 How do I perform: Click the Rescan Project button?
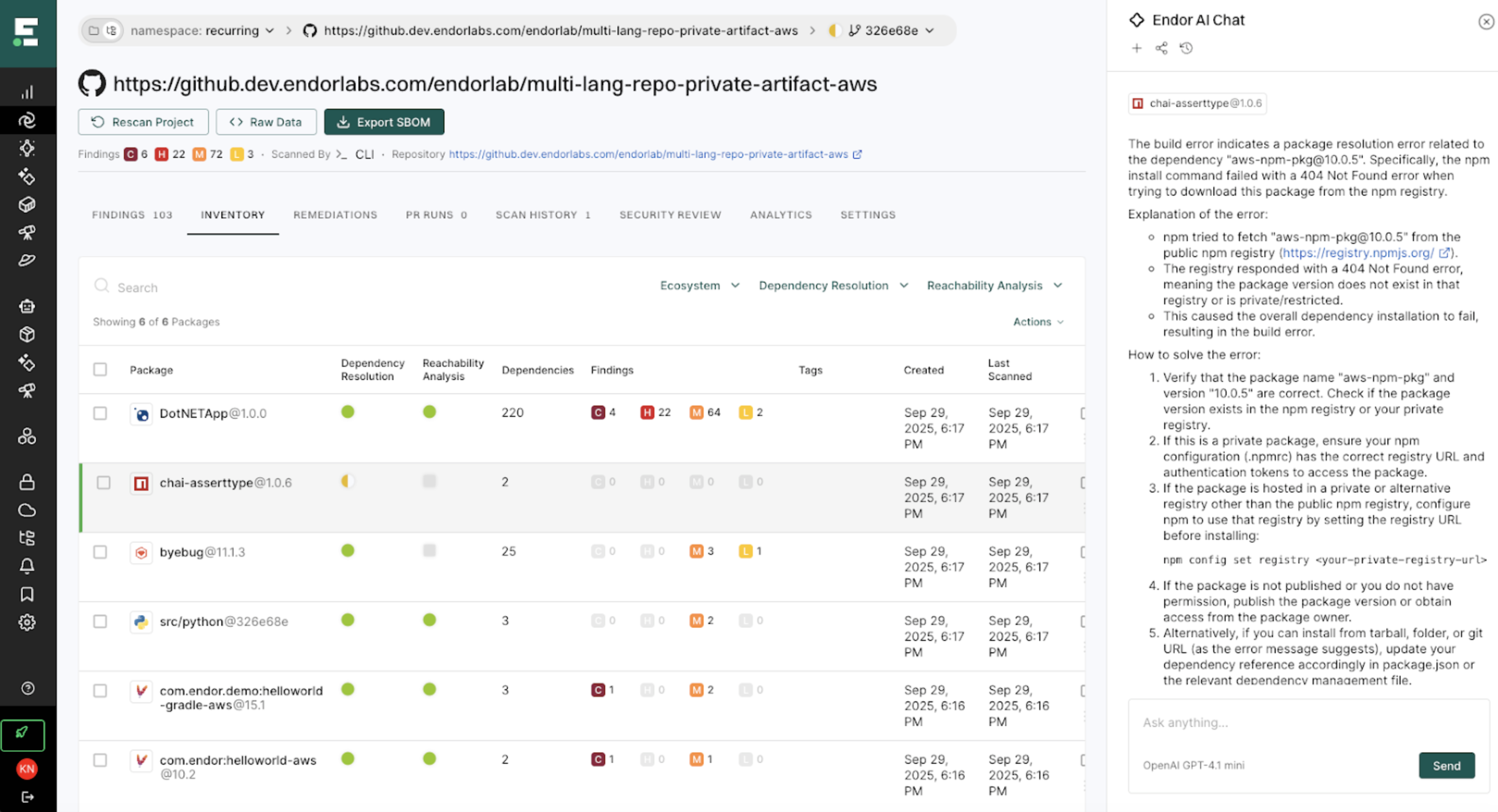pos(143,122)
